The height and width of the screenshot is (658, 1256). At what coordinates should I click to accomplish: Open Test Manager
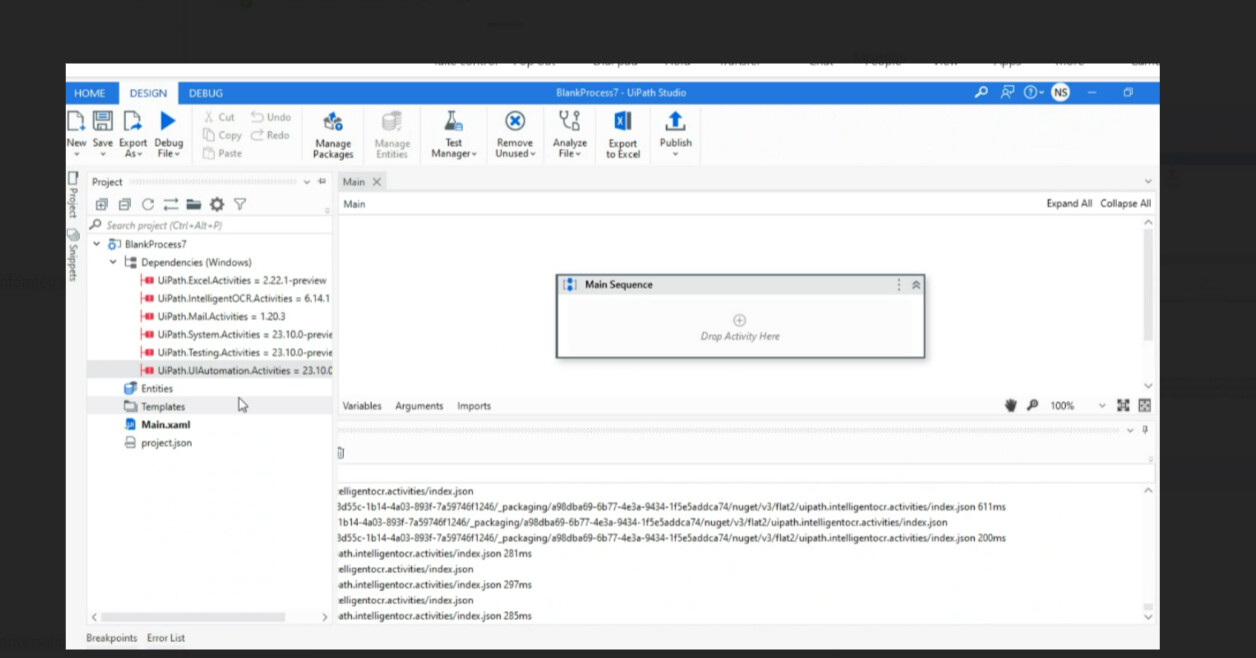click(452, 134)
